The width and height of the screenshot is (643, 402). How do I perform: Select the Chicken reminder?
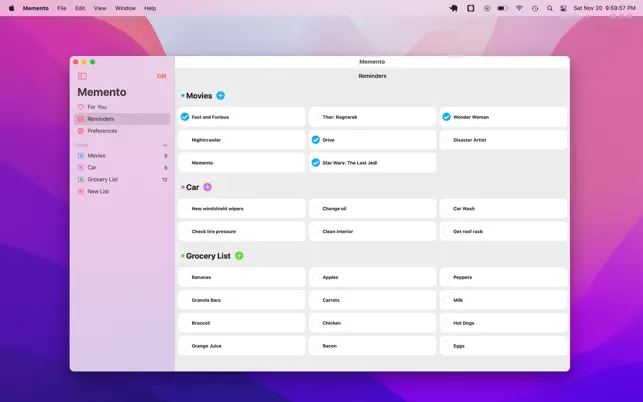point(372,323)
